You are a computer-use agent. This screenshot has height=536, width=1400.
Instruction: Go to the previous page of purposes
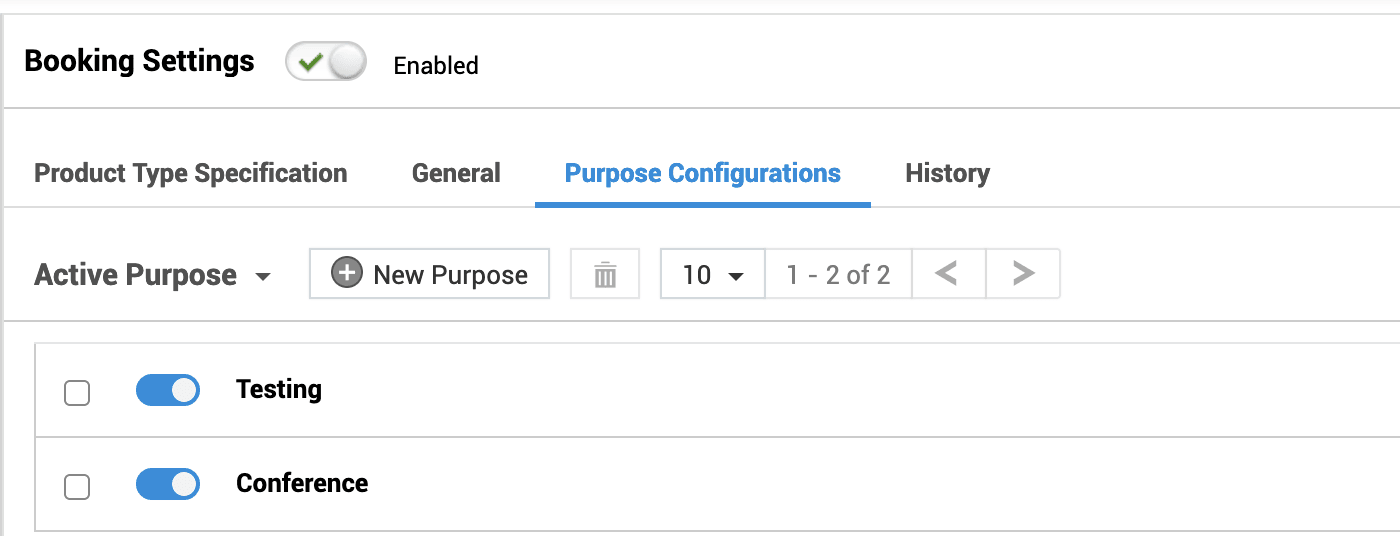[948, 274]
